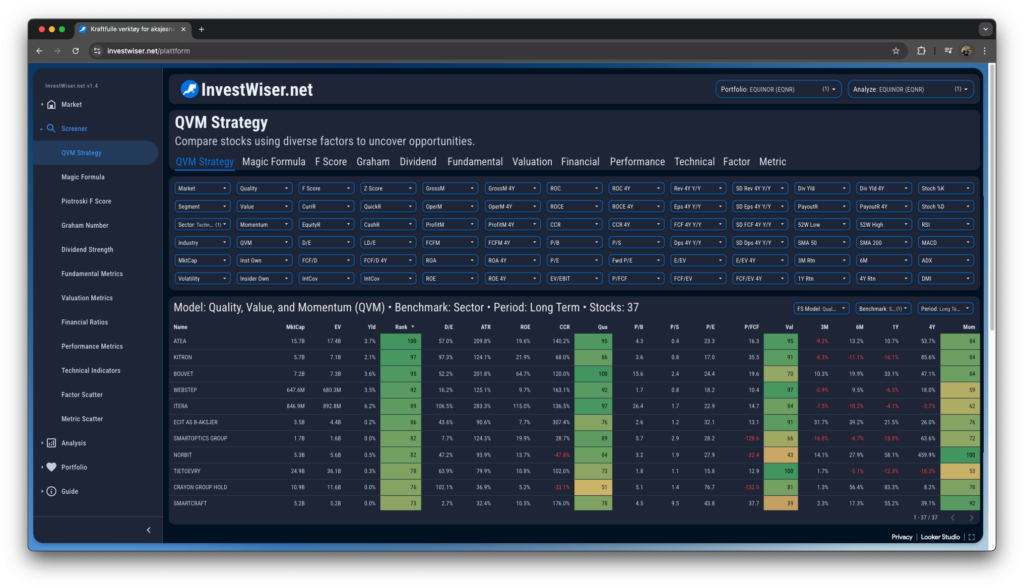Open the Insider Own filter dropdown

coord(264,279)
